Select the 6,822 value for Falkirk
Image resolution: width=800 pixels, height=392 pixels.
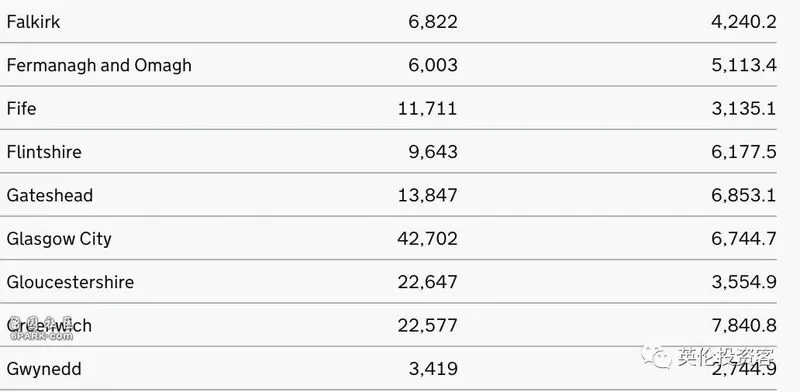coord(433,22)
